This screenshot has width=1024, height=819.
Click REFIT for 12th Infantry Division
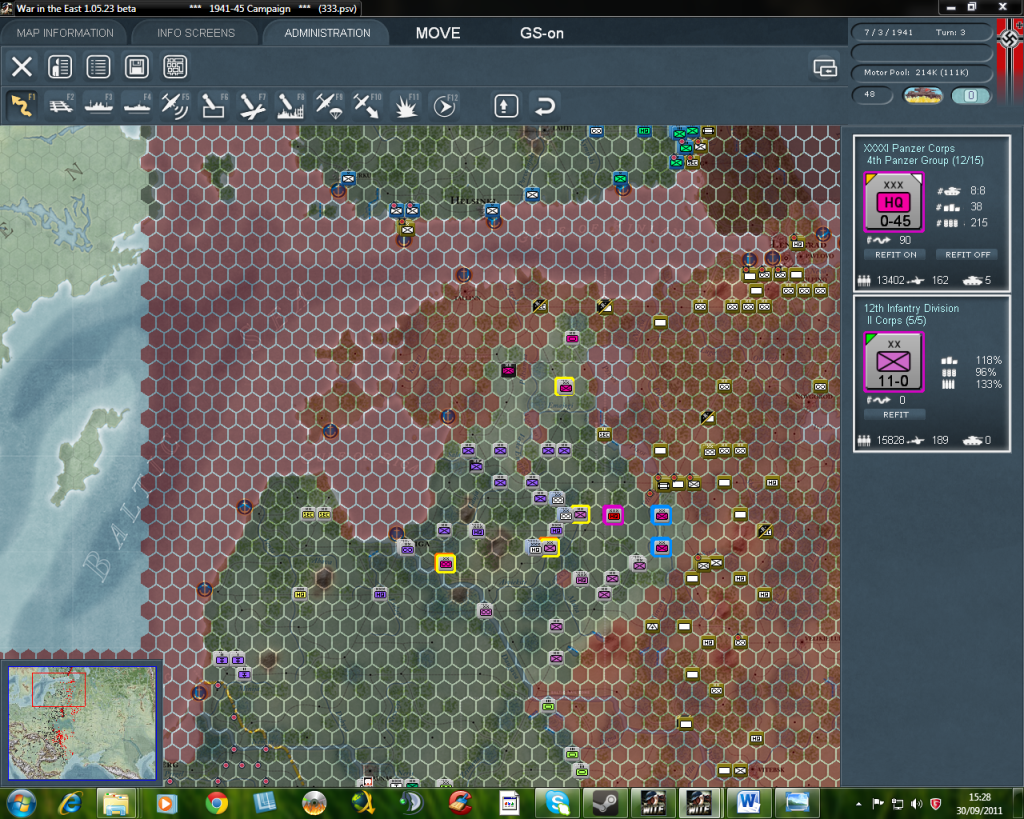tap(895, 415)
